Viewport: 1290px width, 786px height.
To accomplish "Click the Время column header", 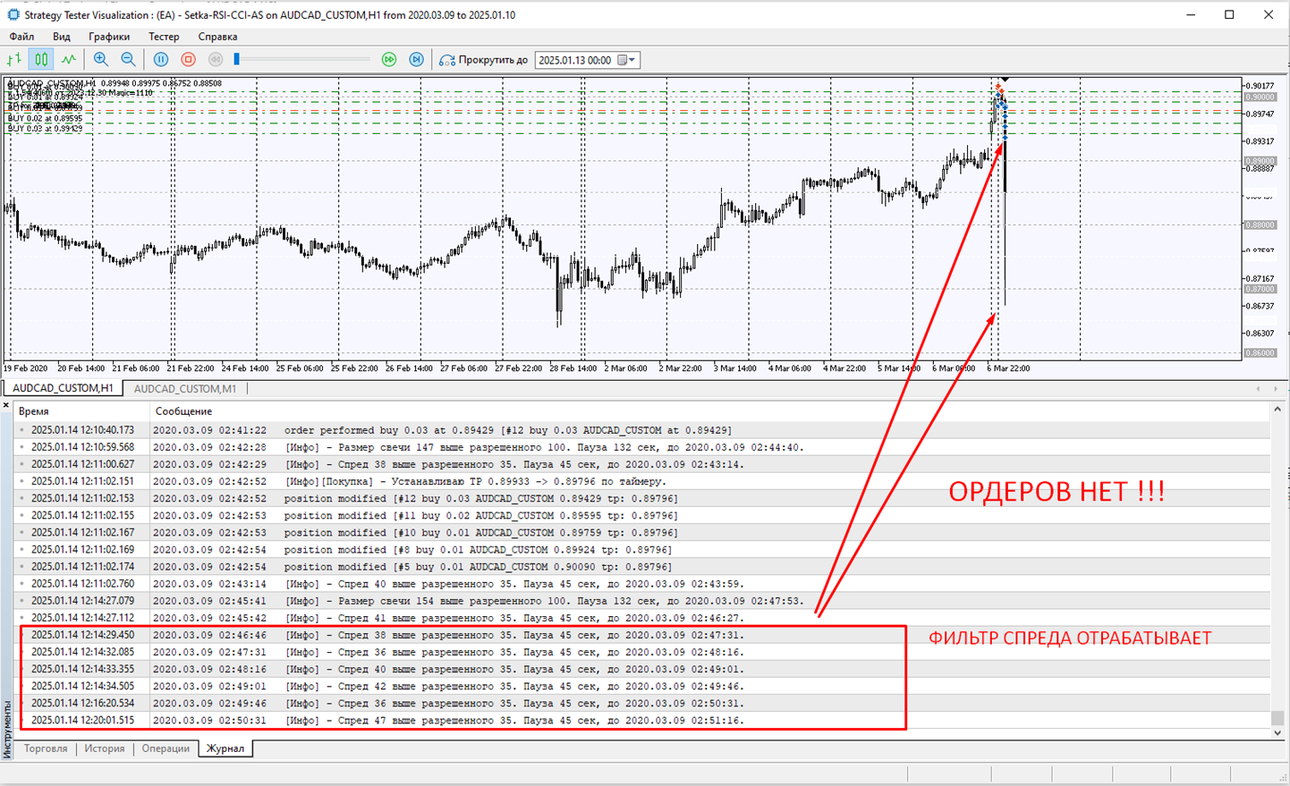I will coord(80,411).
